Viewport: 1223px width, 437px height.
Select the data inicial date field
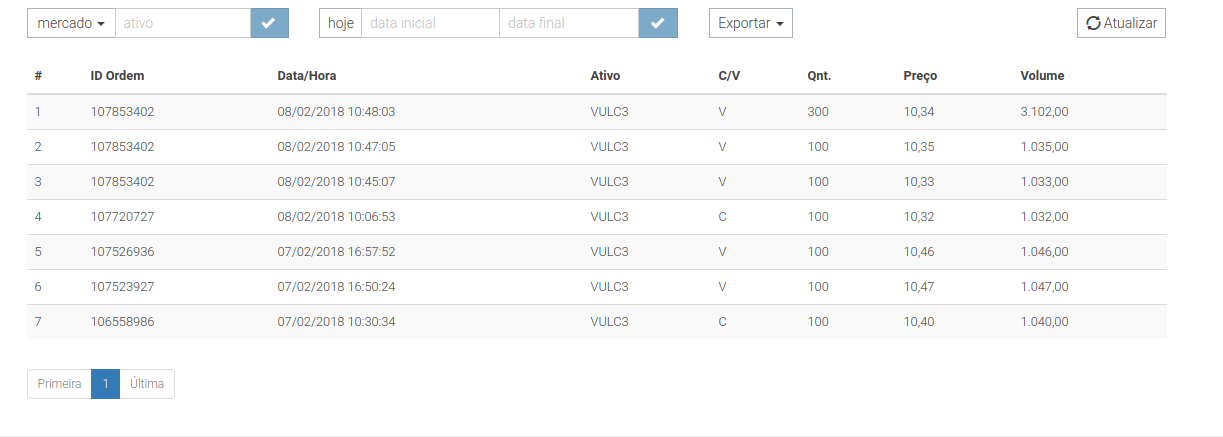(x=430, y=23)
